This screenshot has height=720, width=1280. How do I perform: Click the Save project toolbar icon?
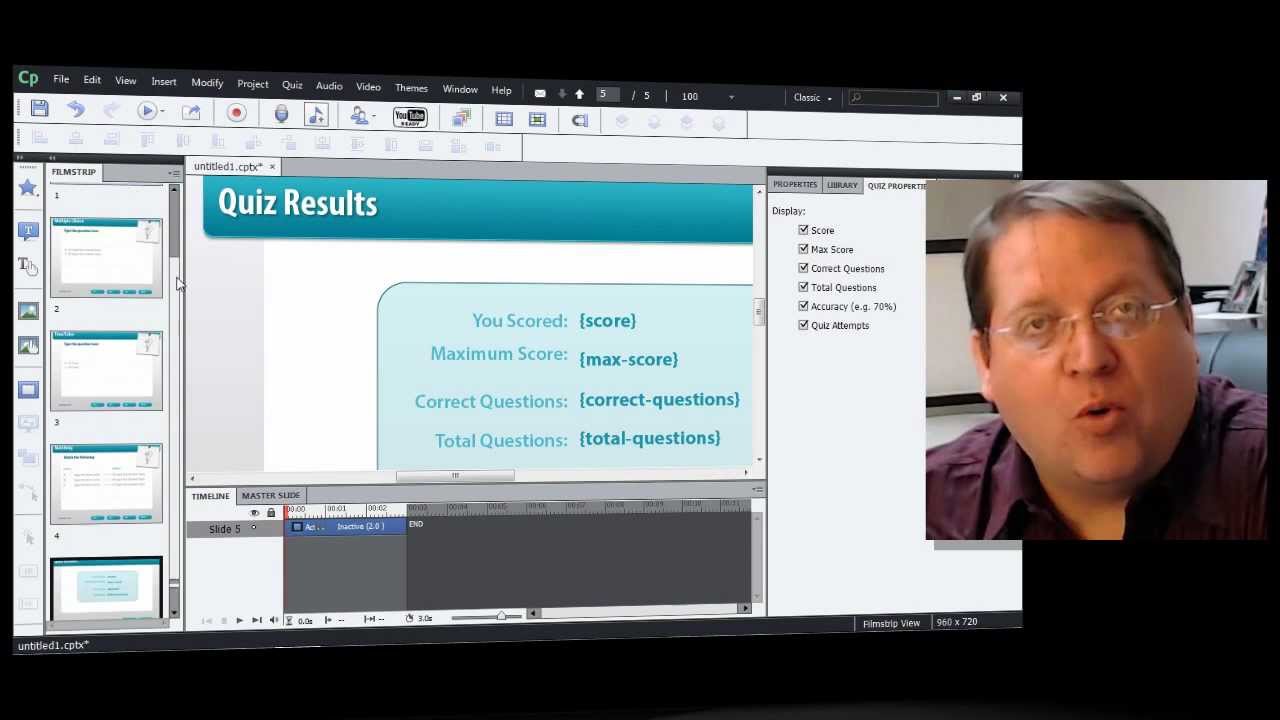coord(39,109)
